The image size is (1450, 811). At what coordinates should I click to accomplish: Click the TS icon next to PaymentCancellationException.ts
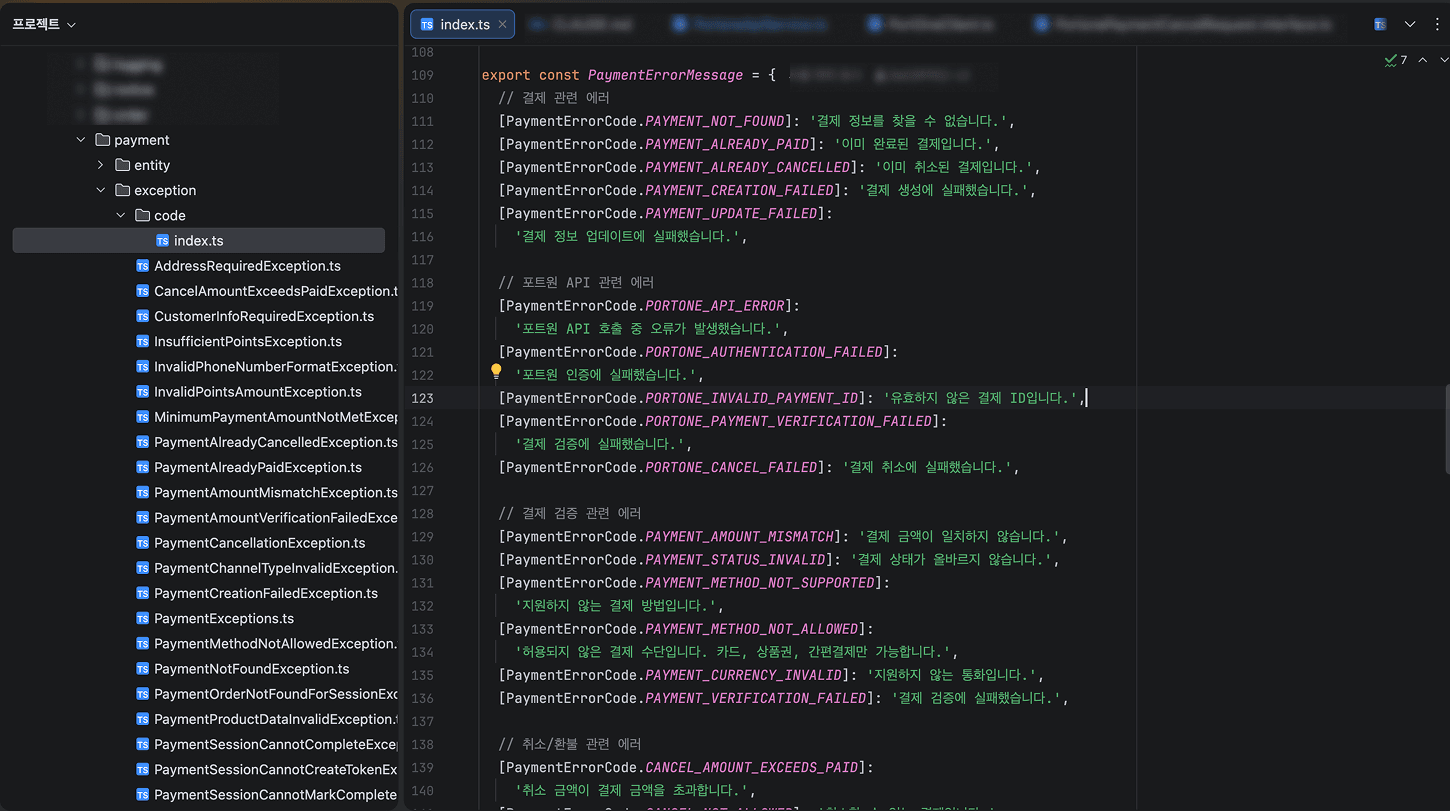[142, 543]
